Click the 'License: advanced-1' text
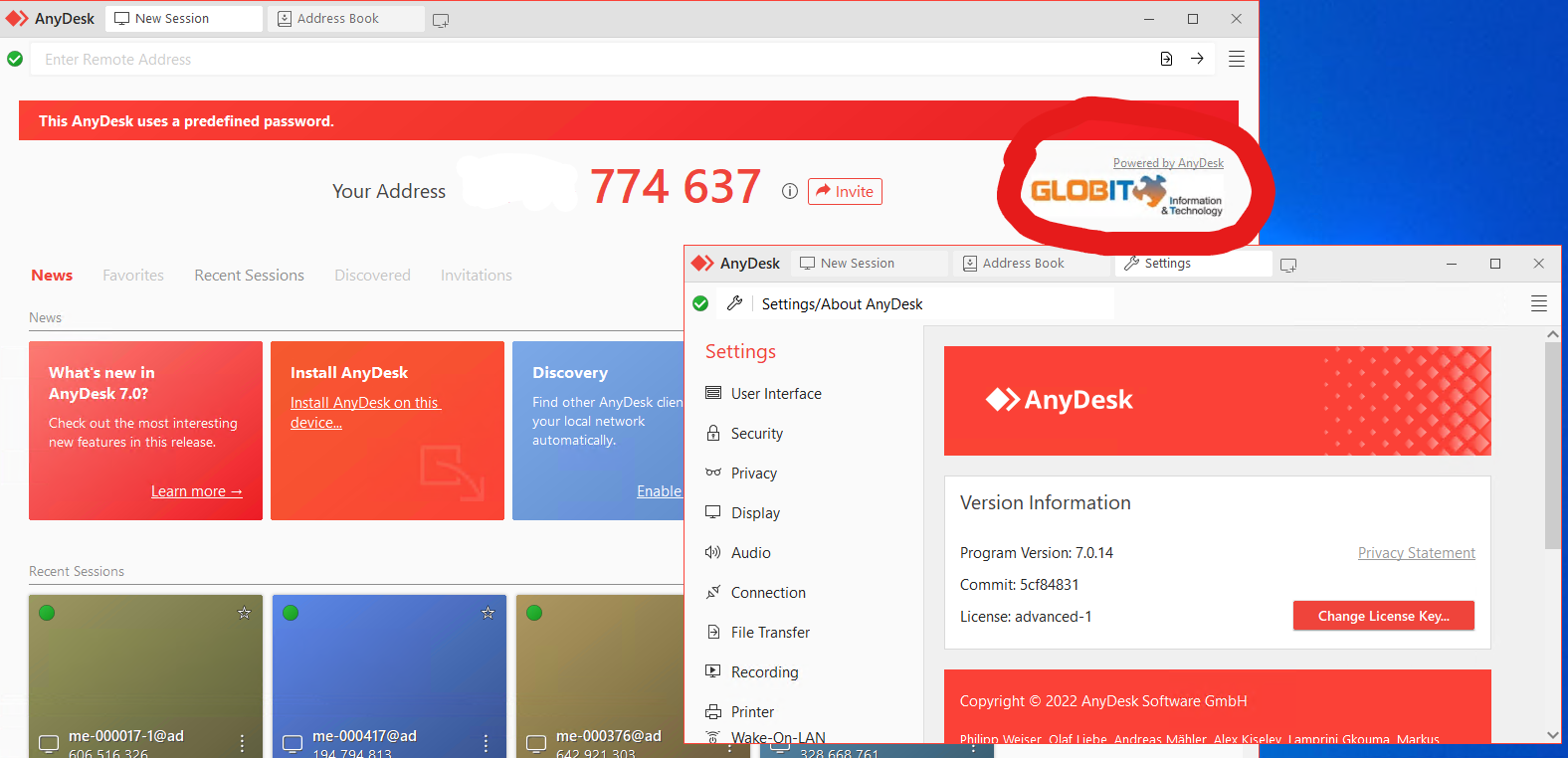The height and width of the screenshot is (758, 1568). 1026,617
